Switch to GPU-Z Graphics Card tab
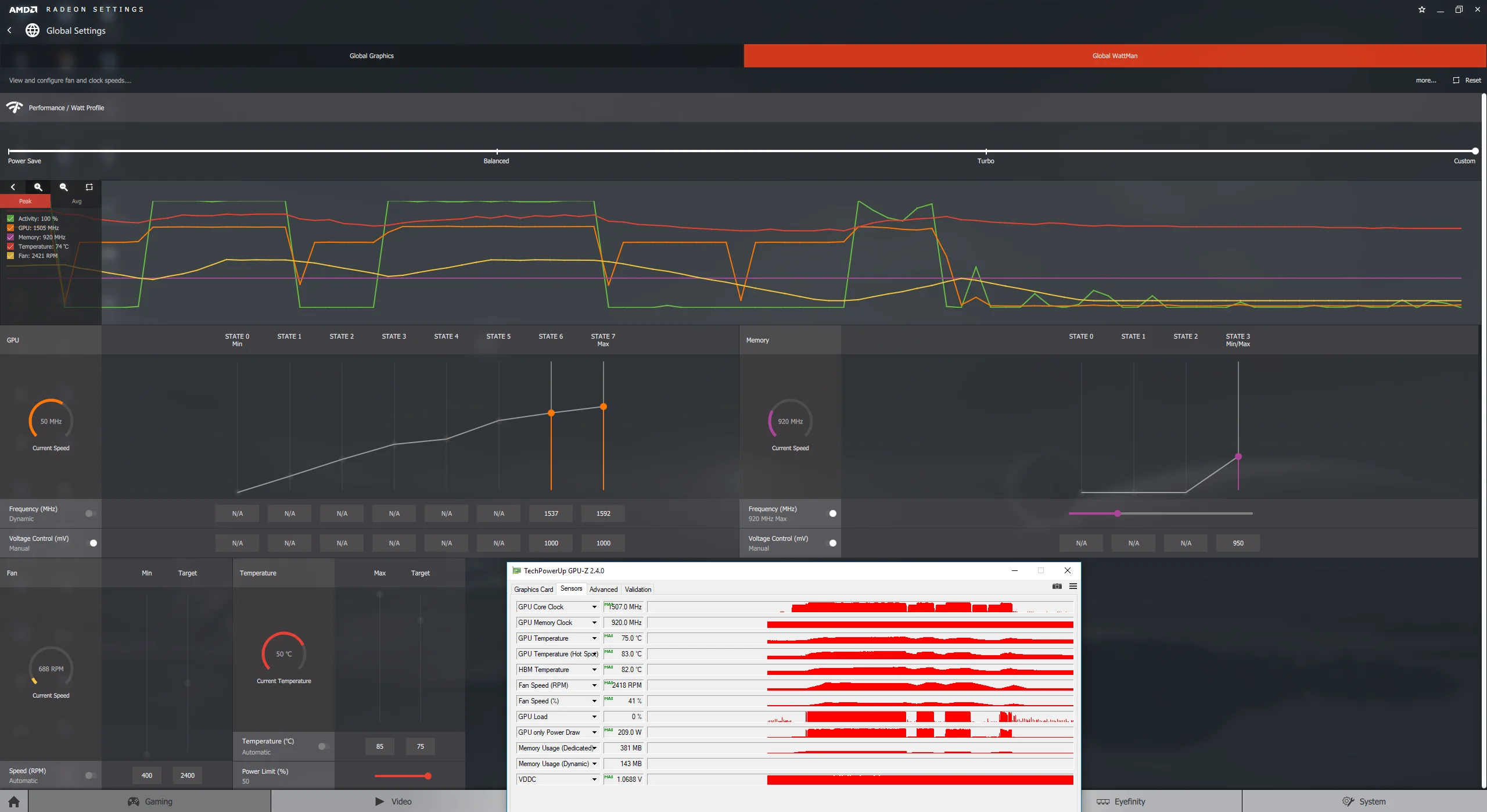The image size is (1487, 812). (x=533, y=589)
